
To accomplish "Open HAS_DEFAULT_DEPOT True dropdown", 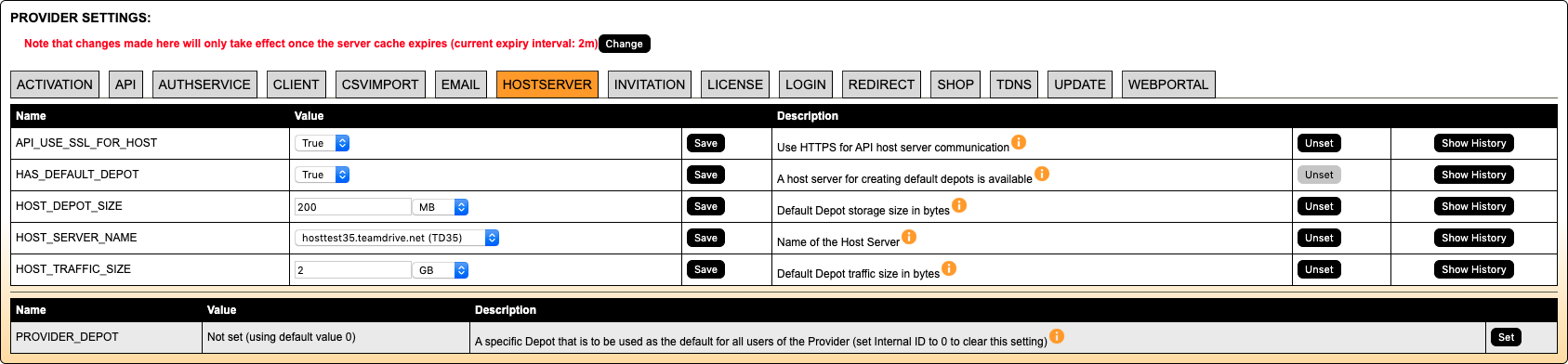I will tap(323, 175).
